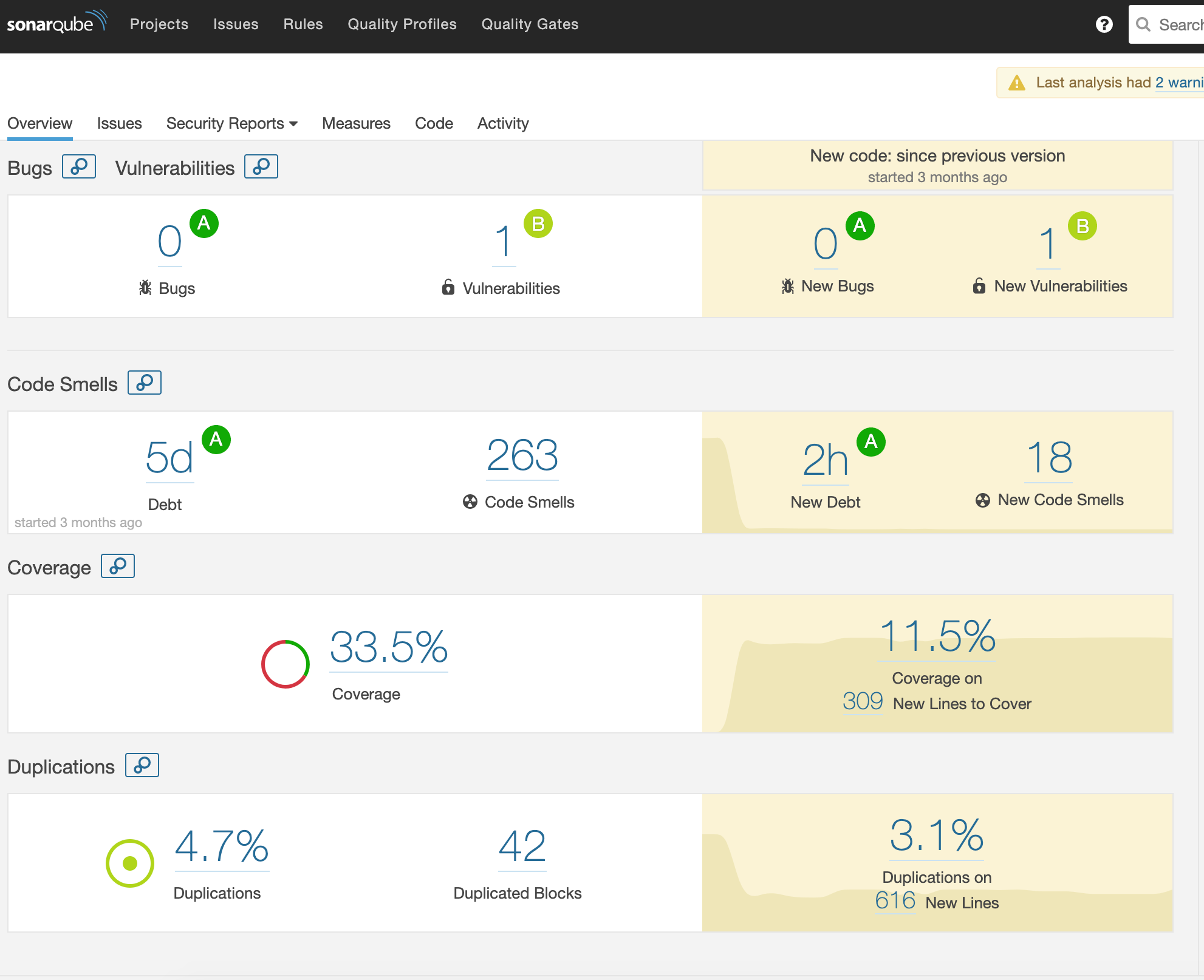
Task: Open the Activity tab
Action: 502,123
